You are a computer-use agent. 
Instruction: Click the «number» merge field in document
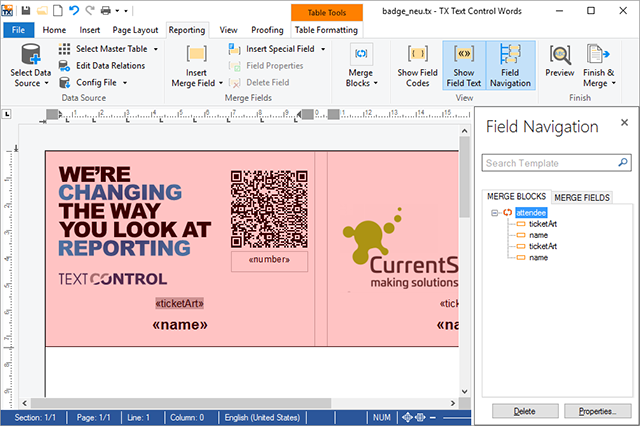(x=269, y=260)
